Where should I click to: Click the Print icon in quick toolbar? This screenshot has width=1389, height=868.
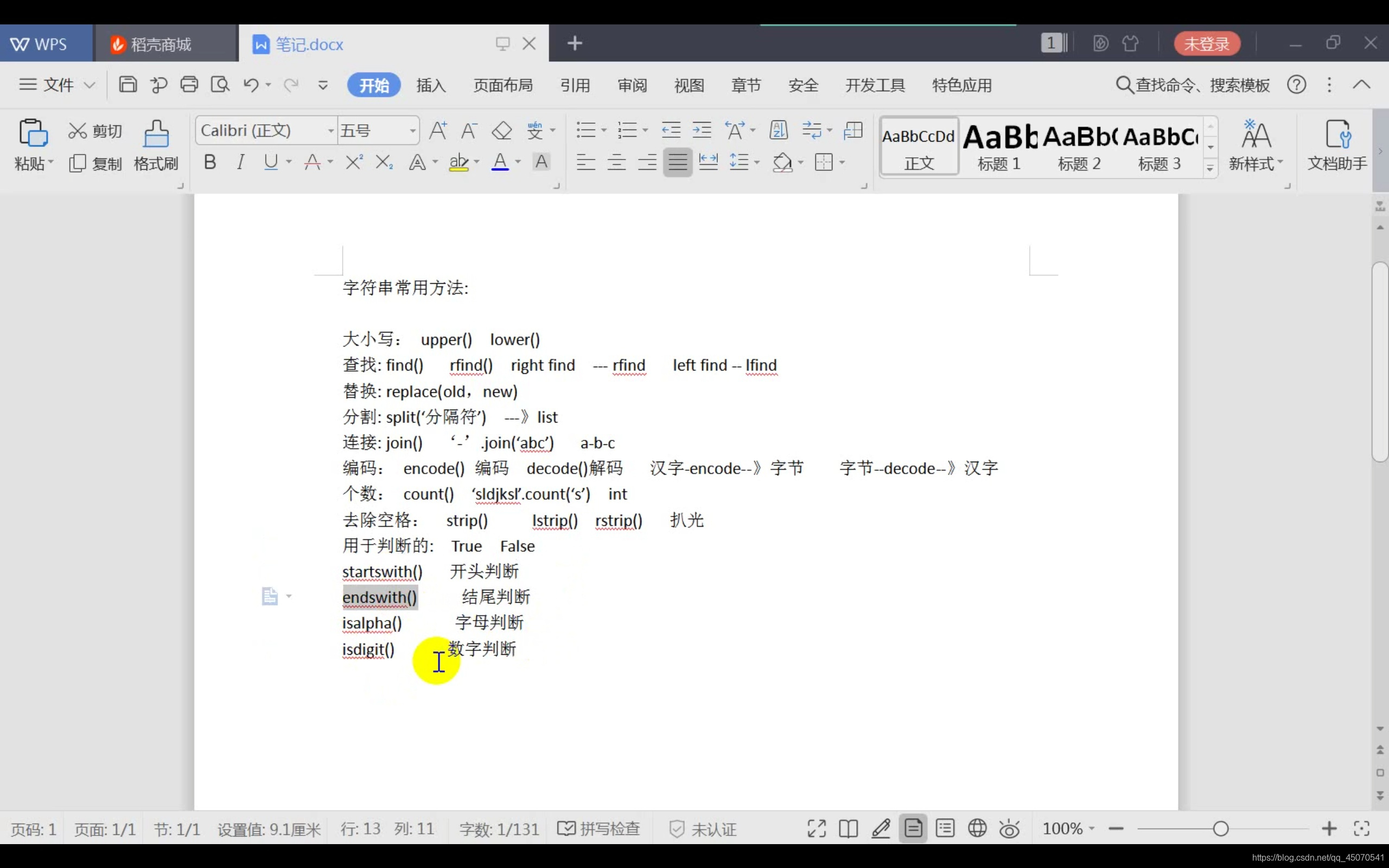[x=189, y=85]
